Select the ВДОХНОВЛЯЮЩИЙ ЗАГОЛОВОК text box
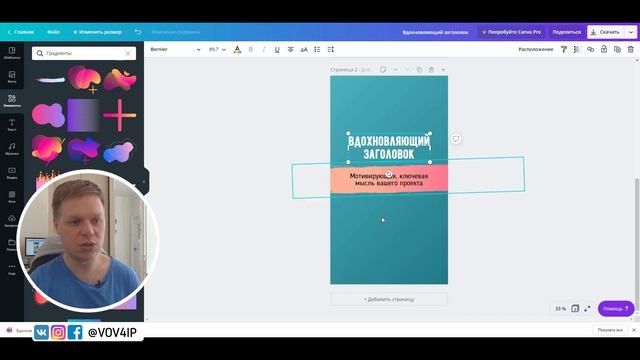 (x=389, y=147)
